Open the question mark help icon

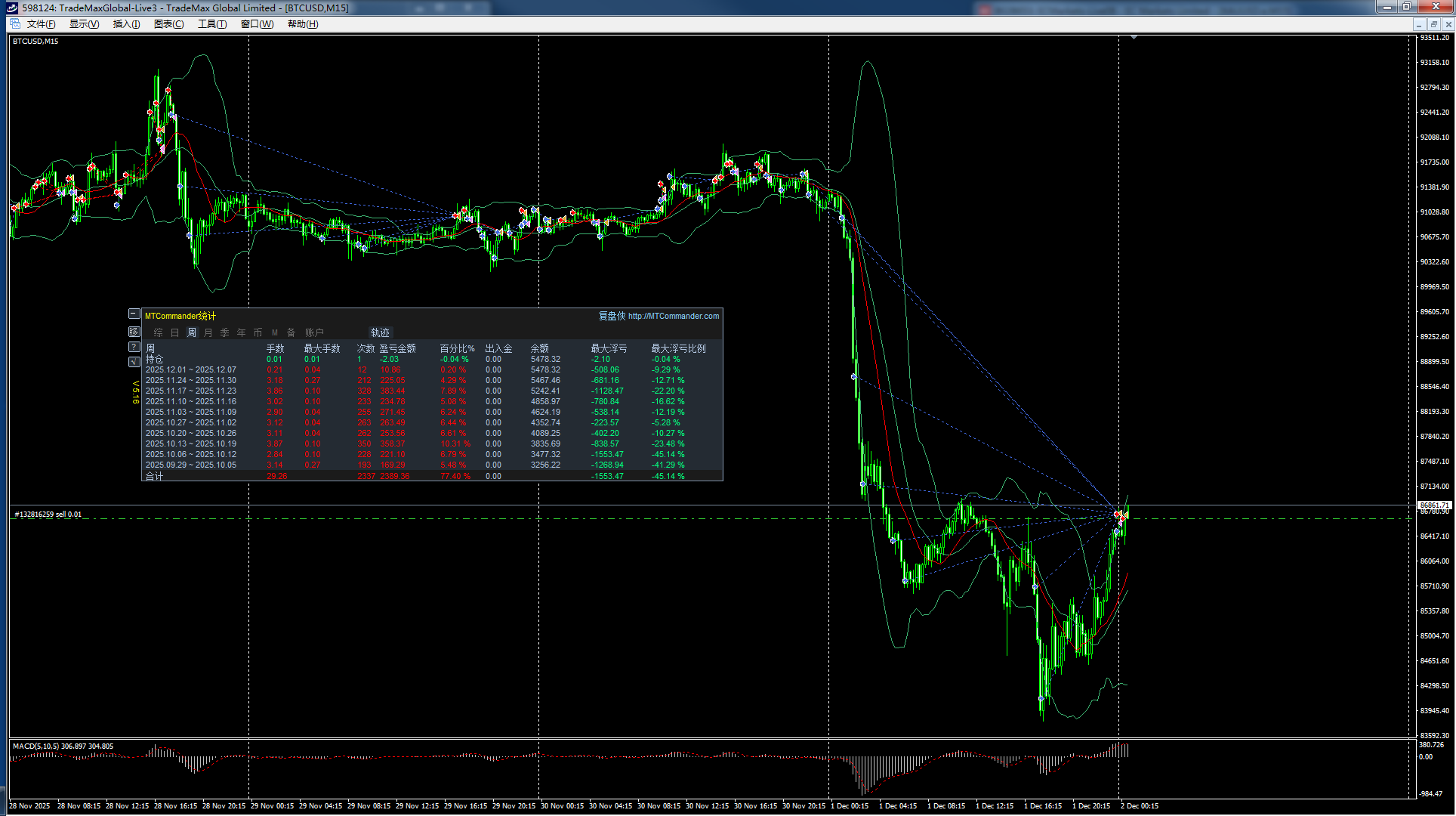click(134, 347)
